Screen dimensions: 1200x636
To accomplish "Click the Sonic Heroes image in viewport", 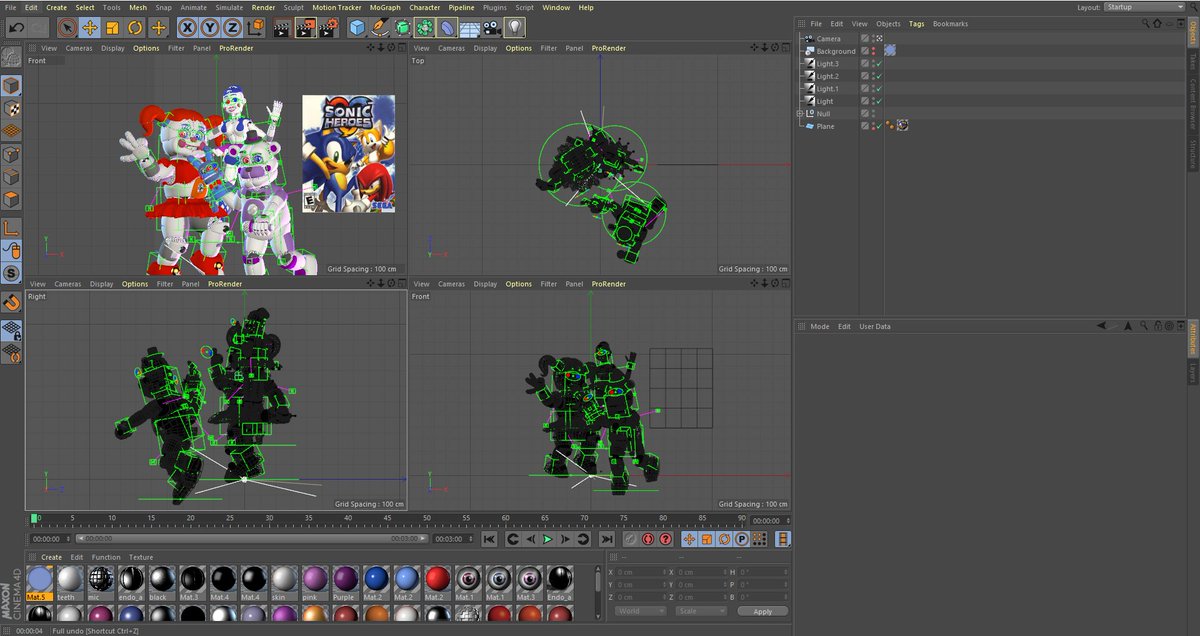I will click(x=348, y=154).
